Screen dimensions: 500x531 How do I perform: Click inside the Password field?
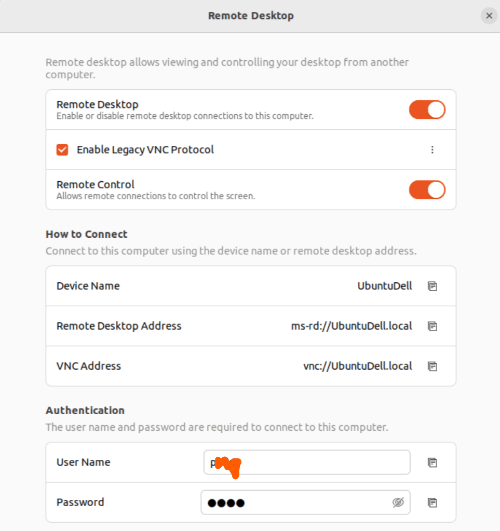point(306,503)
